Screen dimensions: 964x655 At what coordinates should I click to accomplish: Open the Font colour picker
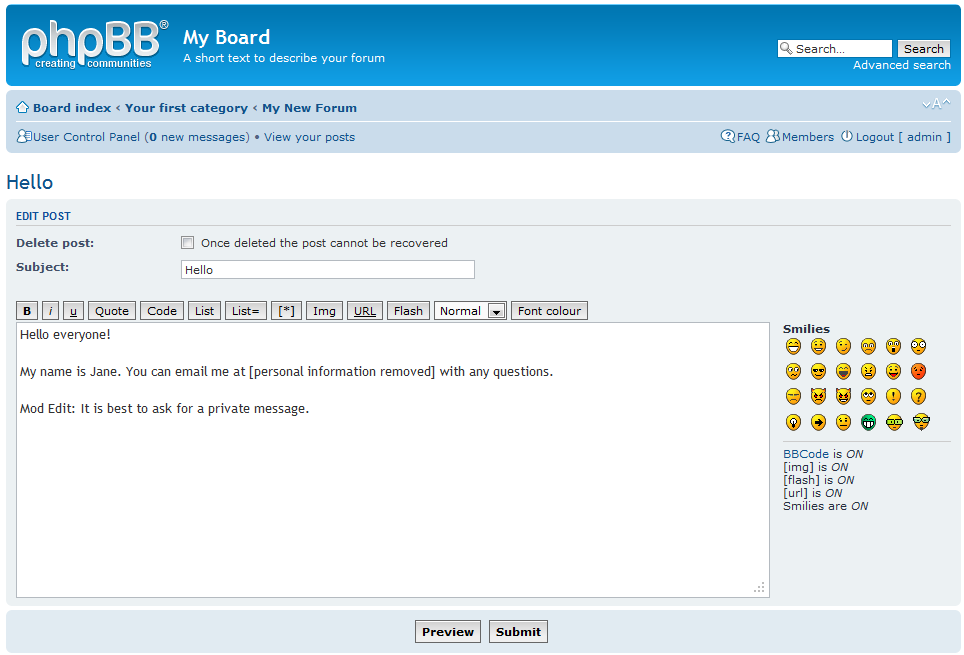550,311
